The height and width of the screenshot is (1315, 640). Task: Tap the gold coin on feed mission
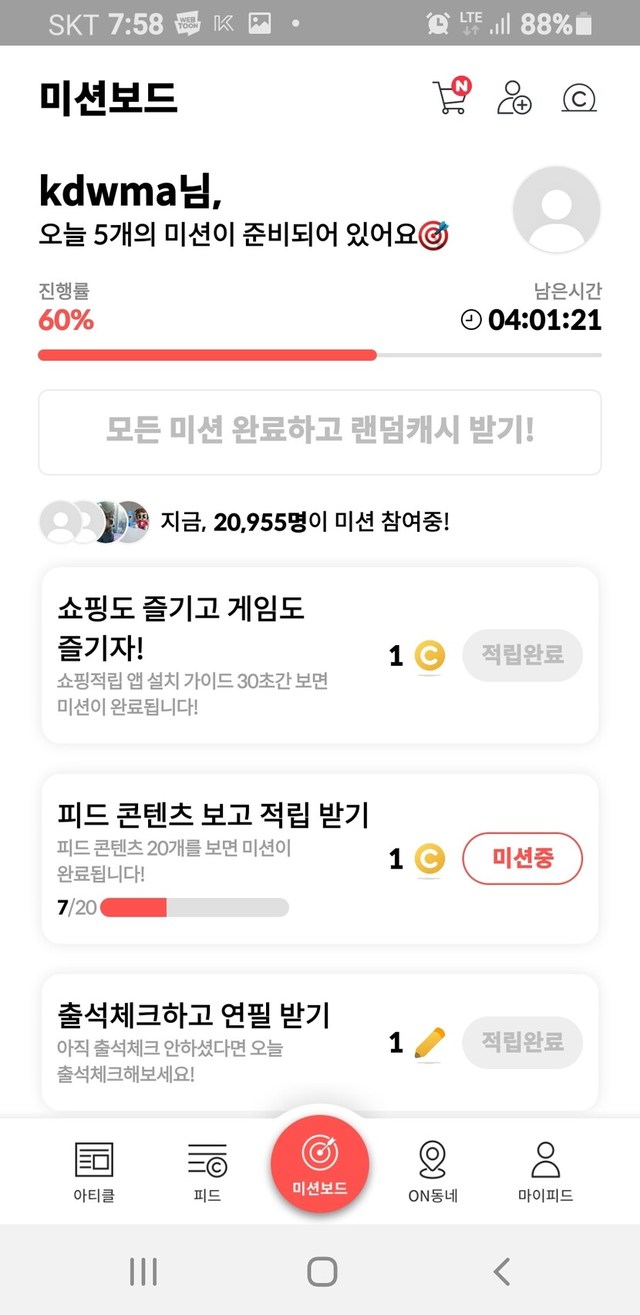point(429,858)
